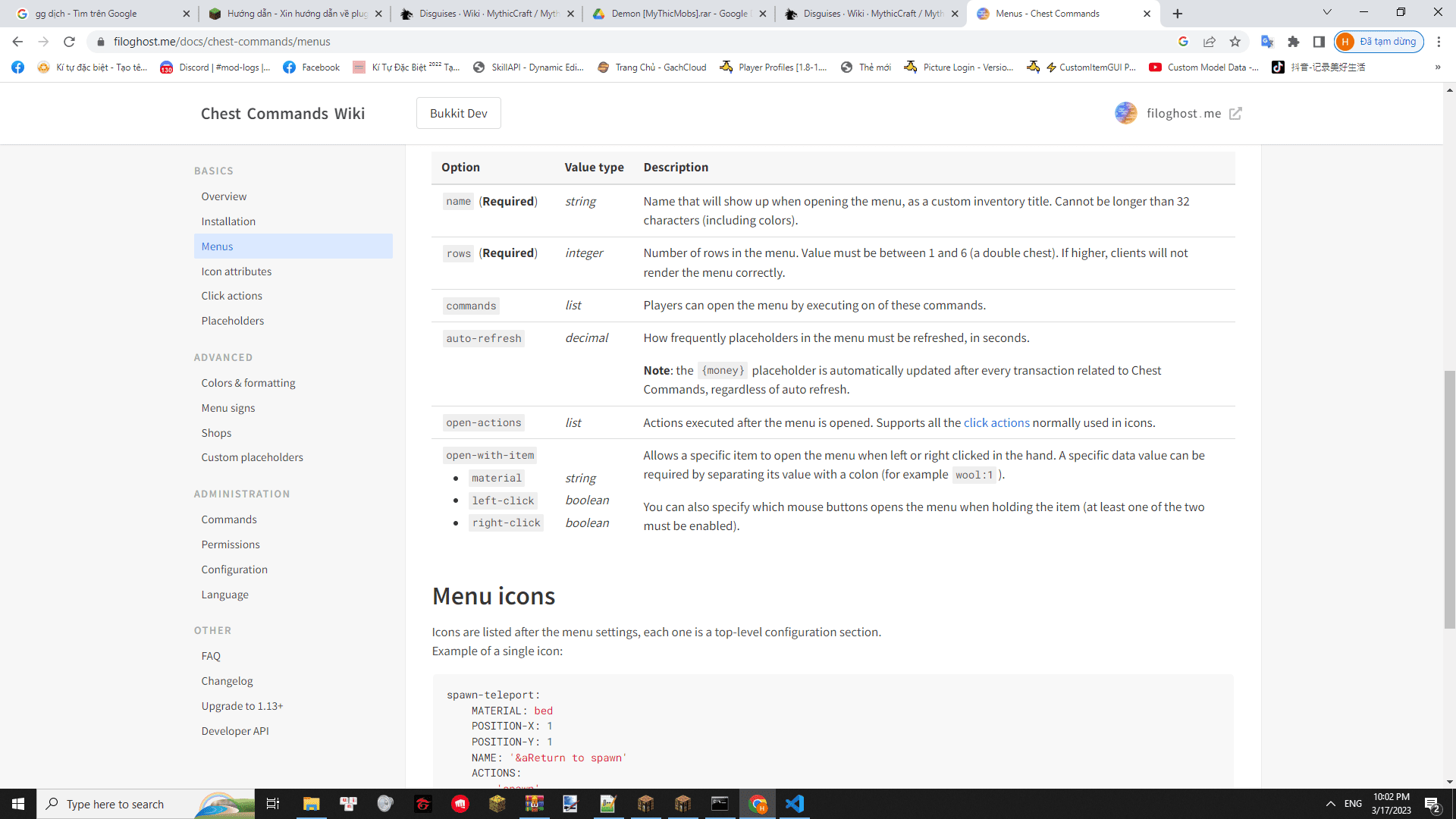
Task: Open Visual Studio Code from taskbar
Action: [x=794, y=804]
